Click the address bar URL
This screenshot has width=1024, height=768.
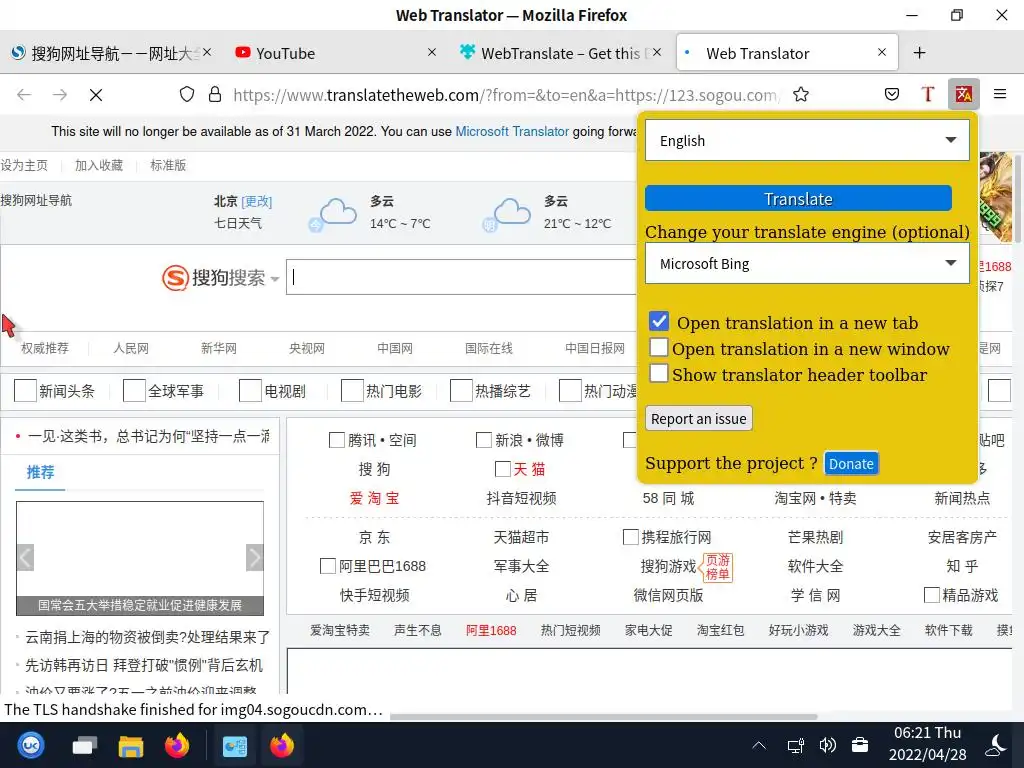pyautogui.click(x=506, y=95)
